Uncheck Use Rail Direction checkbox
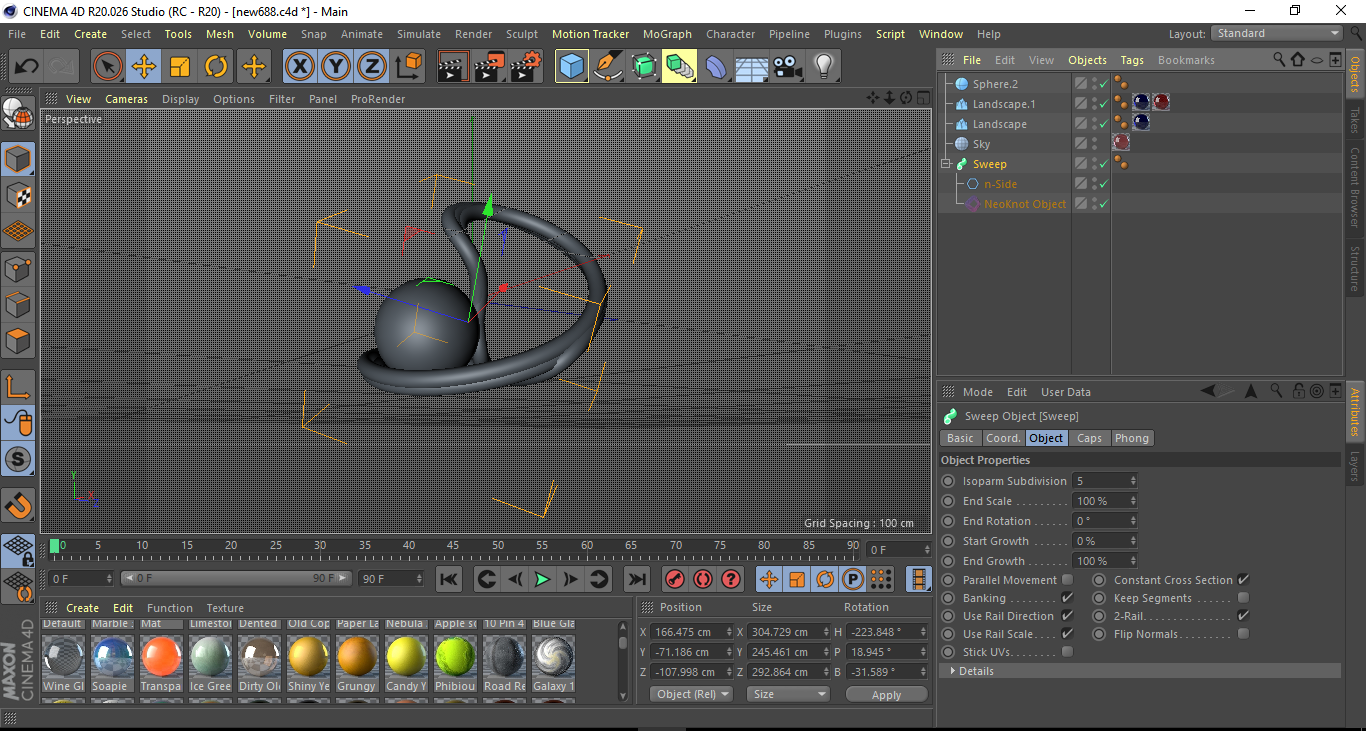Image resolution: width=1366 pixels, height=731 pixels. pos(1067,616)
